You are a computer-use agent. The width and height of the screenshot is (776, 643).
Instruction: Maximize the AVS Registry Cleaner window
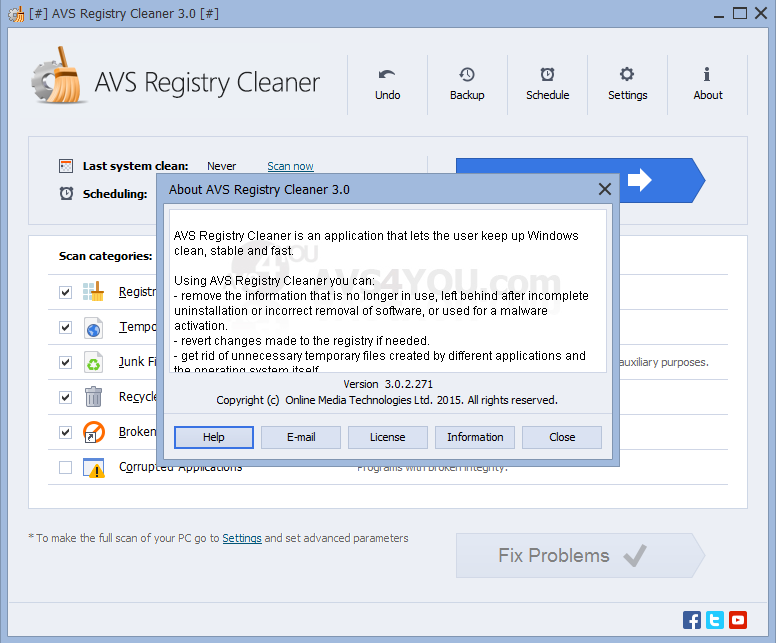740,13
